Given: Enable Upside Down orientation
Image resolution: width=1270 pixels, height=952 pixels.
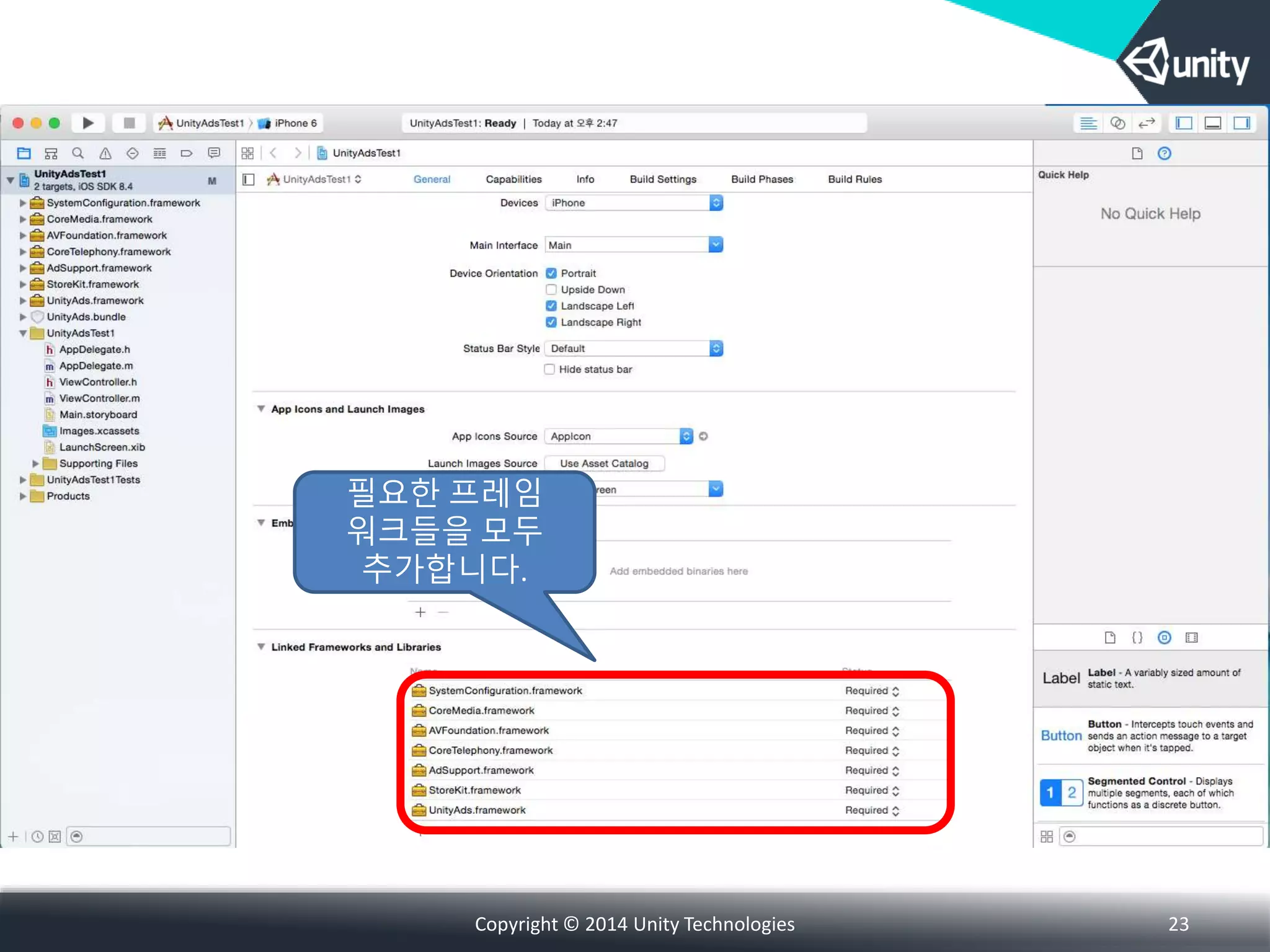Looking at the screenshot, I should point(551,289).
